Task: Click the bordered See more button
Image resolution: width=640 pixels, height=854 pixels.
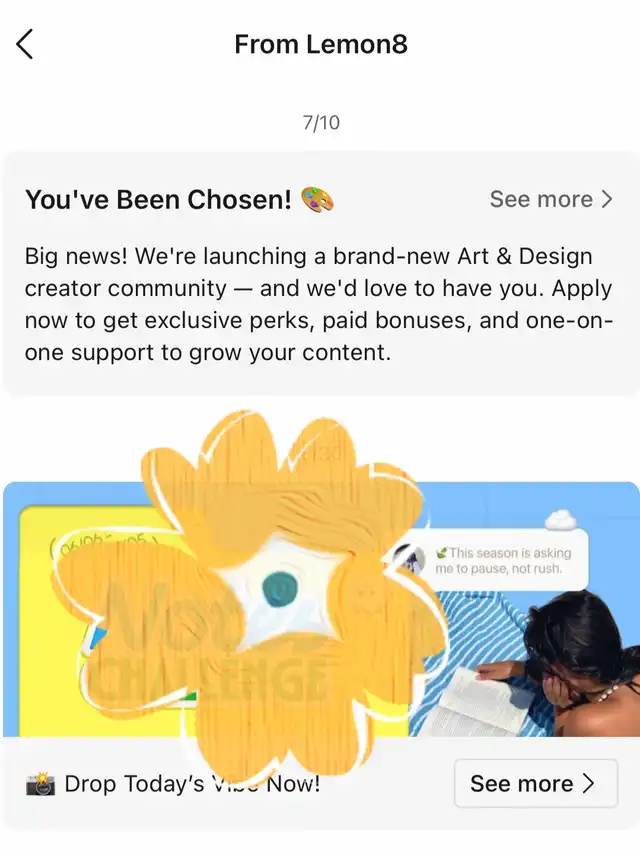Action: [536, 783]
